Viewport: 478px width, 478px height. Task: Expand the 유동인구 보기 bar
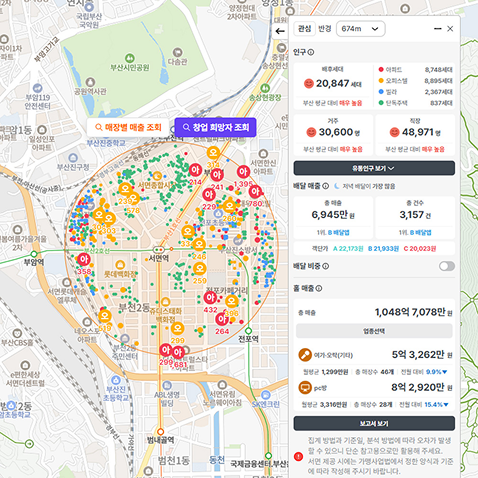click(x=374, y=168)
